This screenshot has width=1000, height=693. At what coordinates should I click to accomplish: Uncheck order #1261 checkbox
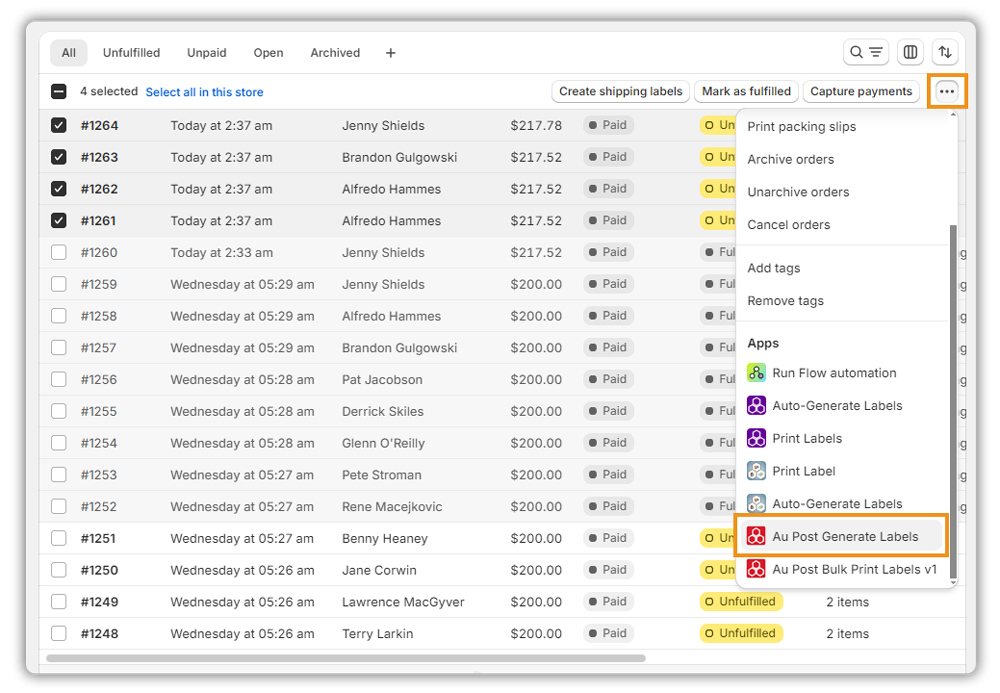pyautogui.click(x=59, y=221)
